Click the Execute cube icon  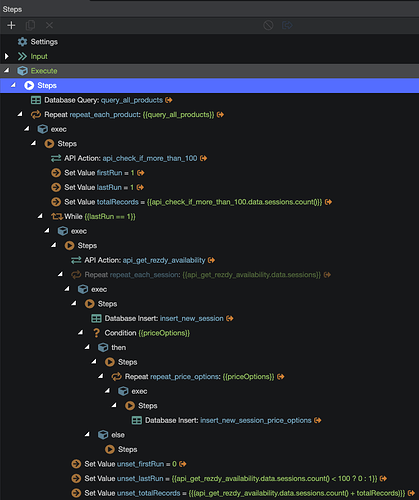click(x=22, y=71)
